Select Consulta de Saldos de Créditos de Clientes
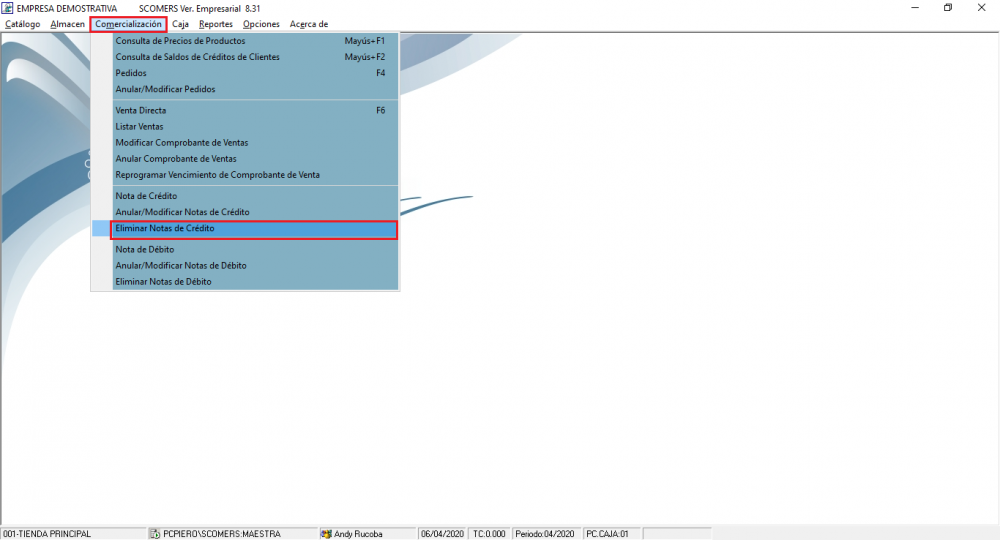 coord(255,57)
